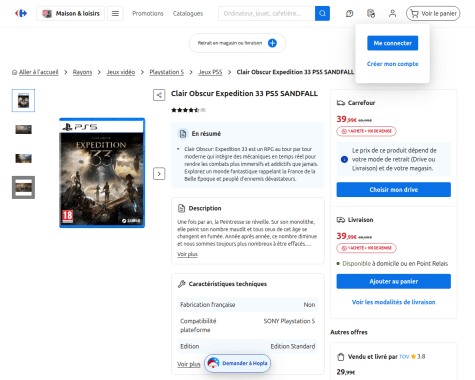This screenshot has width=475, height=380.
Task: Click the share icon beside title
Action: pyautogui.click(x=159, y=95)
